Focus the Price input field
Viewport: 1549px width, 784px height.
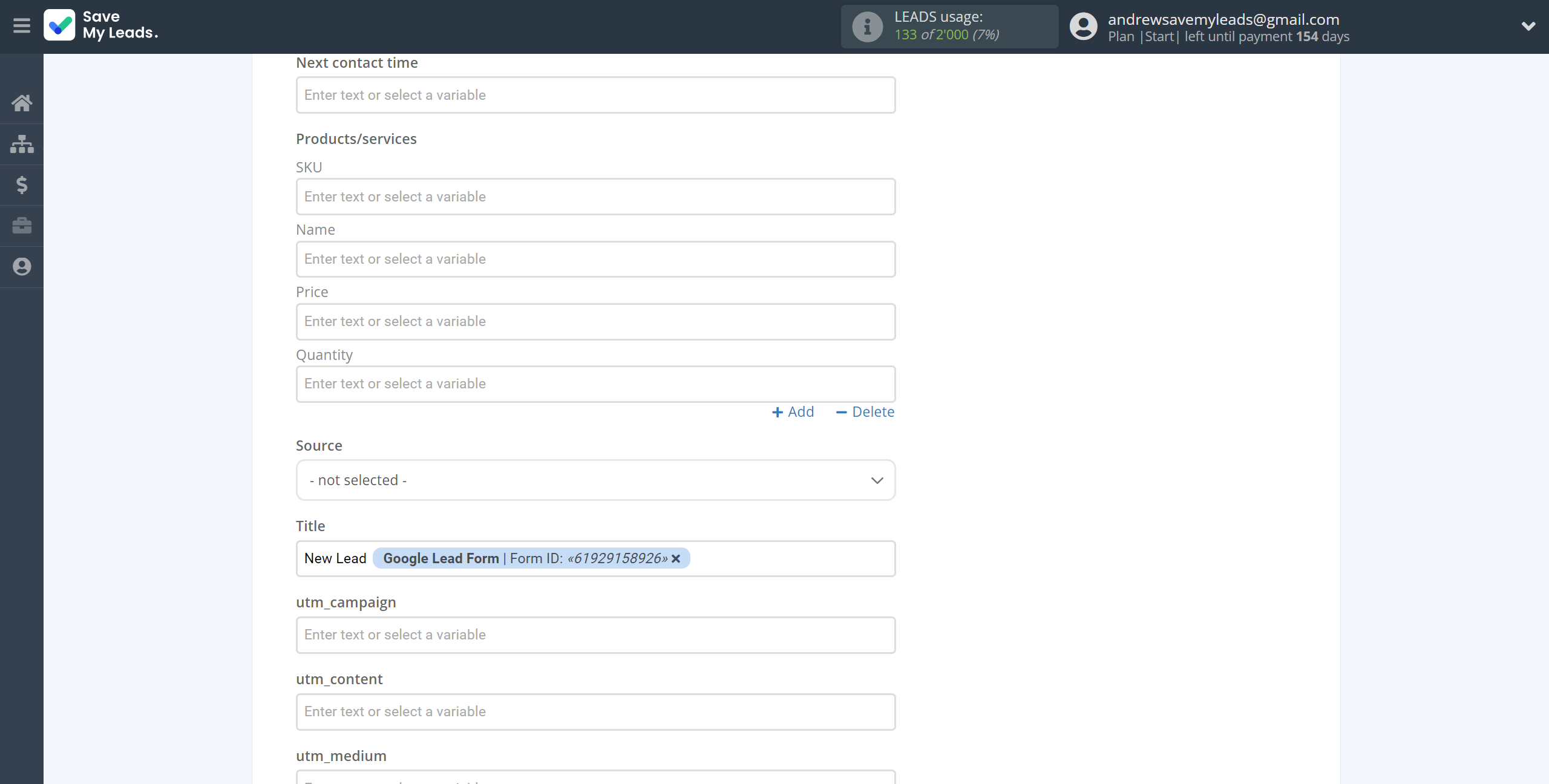click(595, 321)
